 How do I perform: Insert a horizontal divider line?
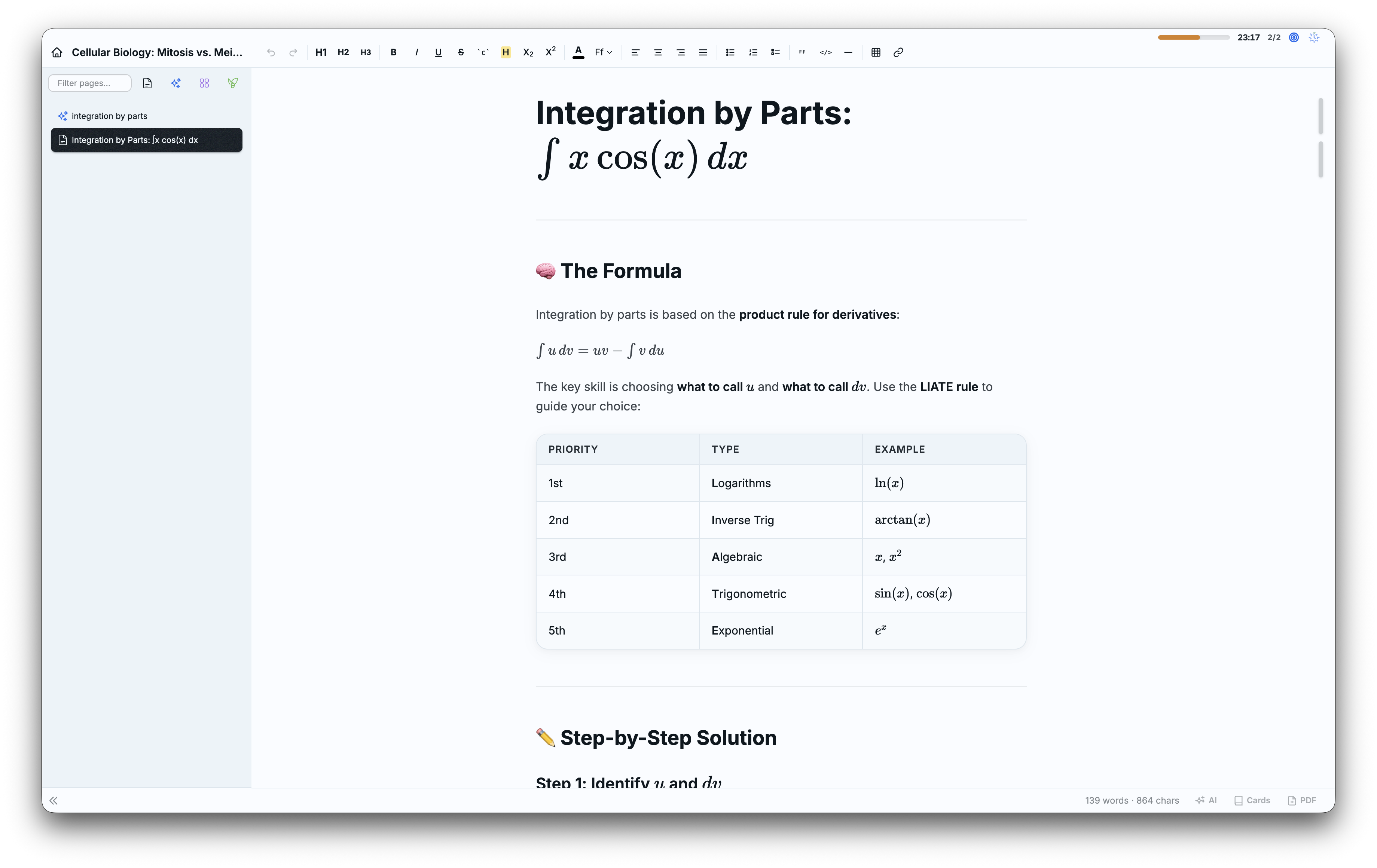(848, 52)
